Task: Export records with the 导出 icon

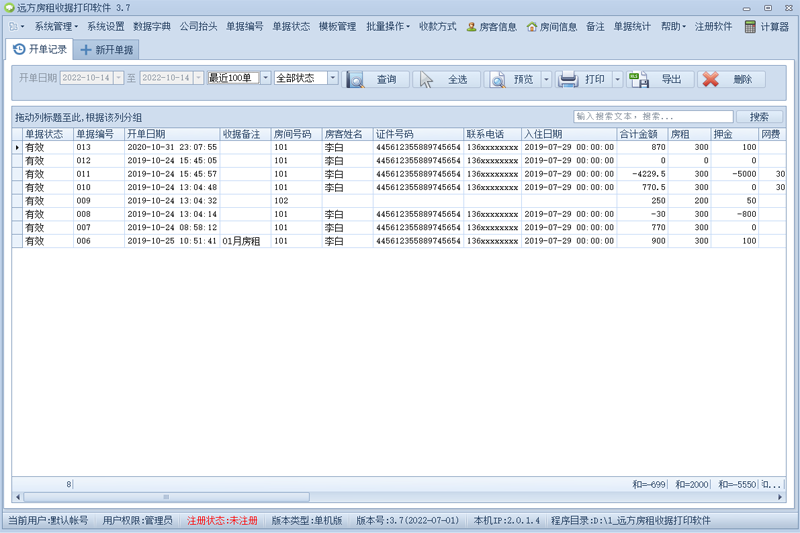Action: pyautogui.click(x=639, y=80)
